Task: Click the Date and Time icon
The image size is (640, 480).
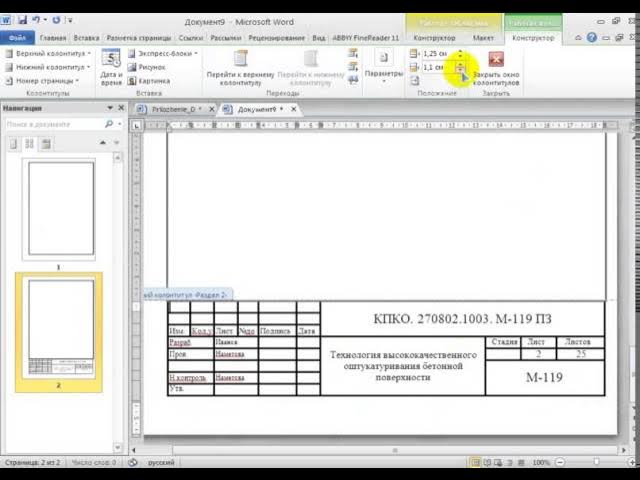Action: tap(111, 67)
